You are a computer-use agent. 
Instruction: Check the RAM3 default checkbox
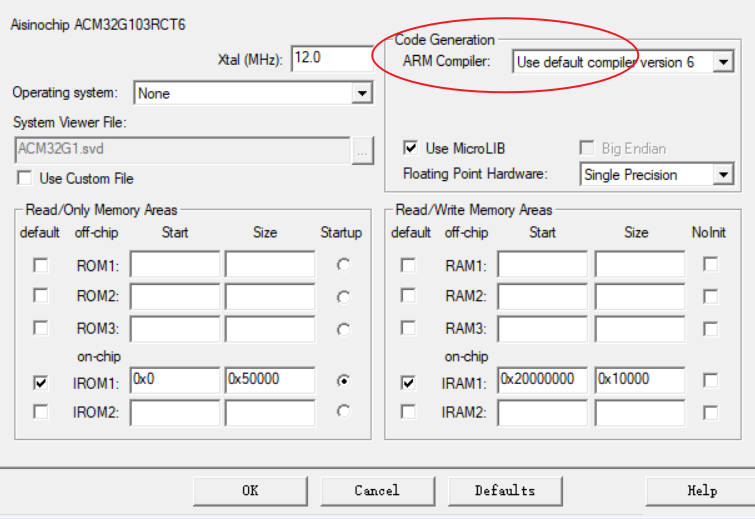(408, 328)
